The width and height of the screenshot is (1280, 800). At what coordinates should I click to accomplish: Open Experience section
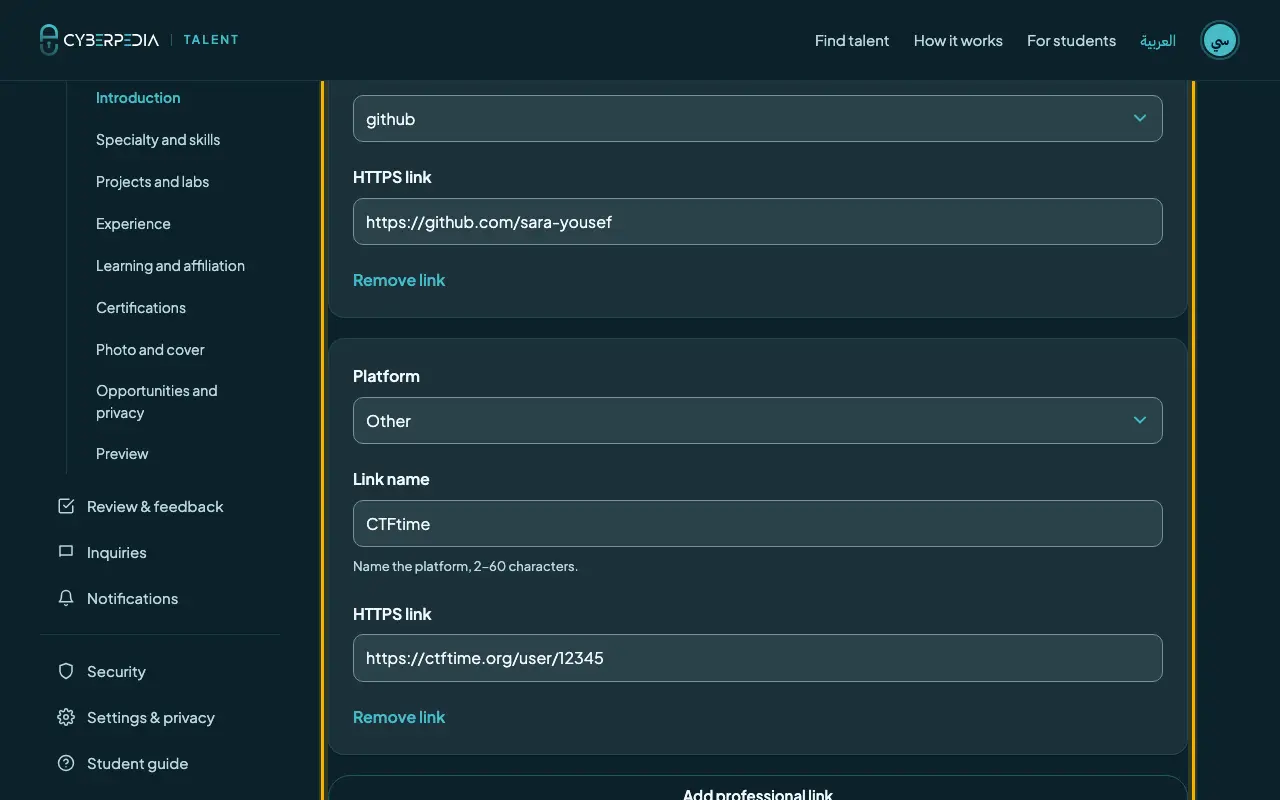point(133,224)
